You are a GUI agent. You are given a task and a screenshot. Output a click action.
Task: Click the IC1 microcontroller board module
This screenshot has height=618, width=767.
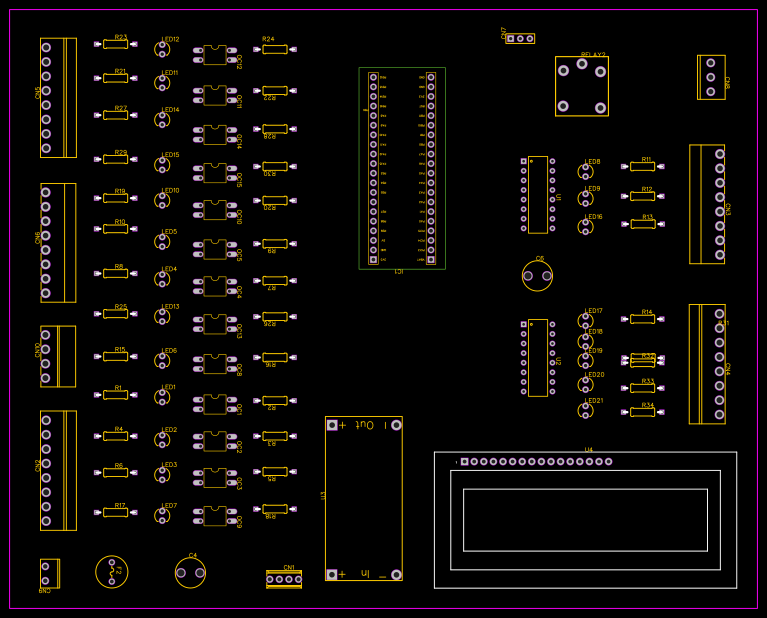(402, 168)
